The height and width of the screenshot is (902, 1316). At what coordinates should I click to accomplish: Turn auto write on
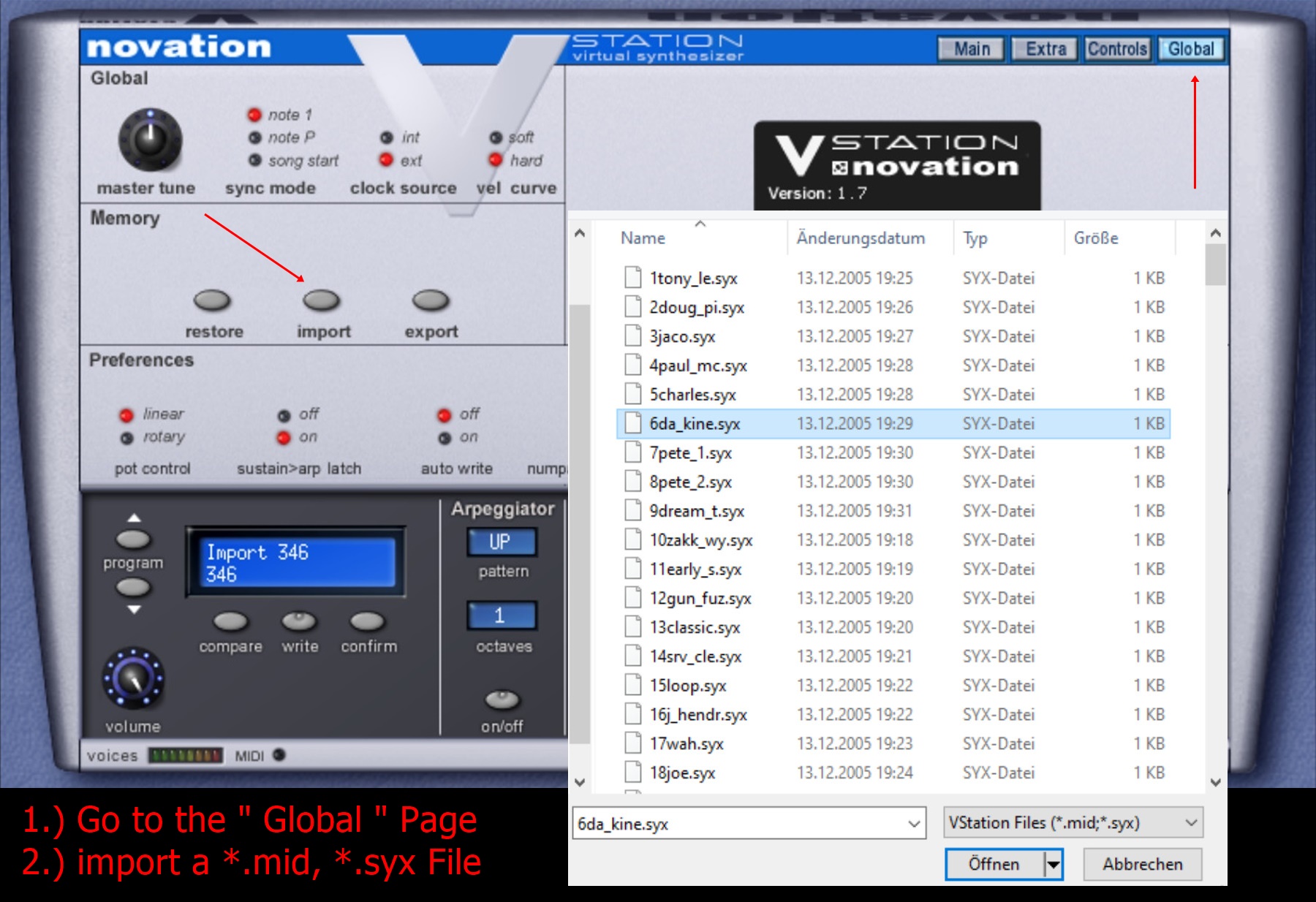[444, 438]
